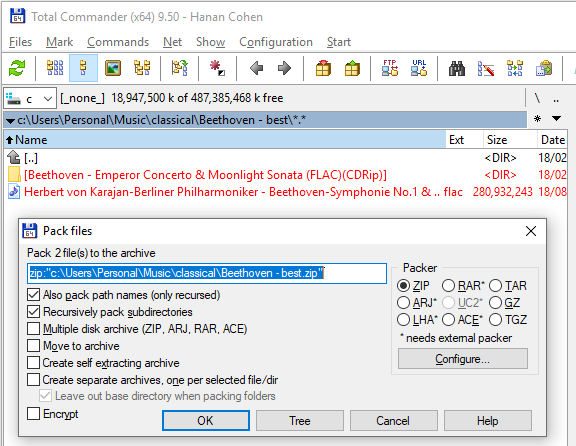Toggle the Encrypt checkbox
Screen dimensions: 576x446
33,413
